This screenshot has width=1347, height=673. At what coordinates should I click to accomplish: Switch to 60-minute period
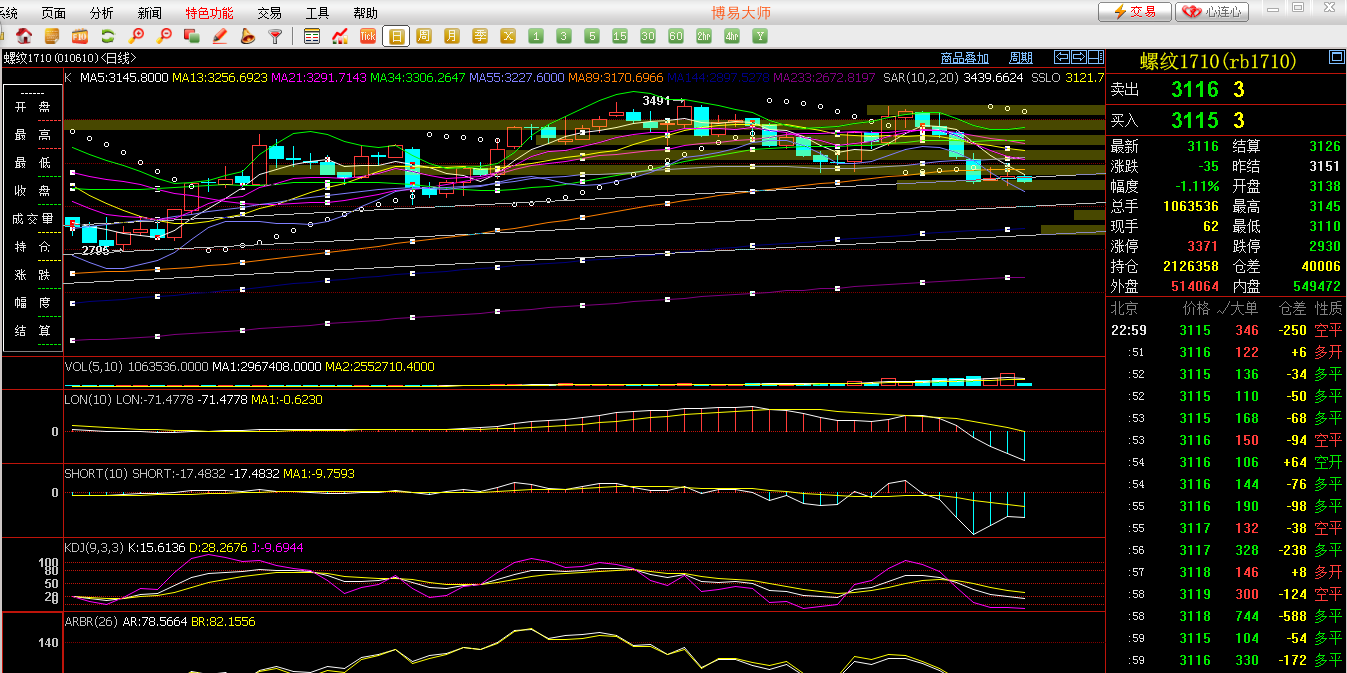pos(676,36)
